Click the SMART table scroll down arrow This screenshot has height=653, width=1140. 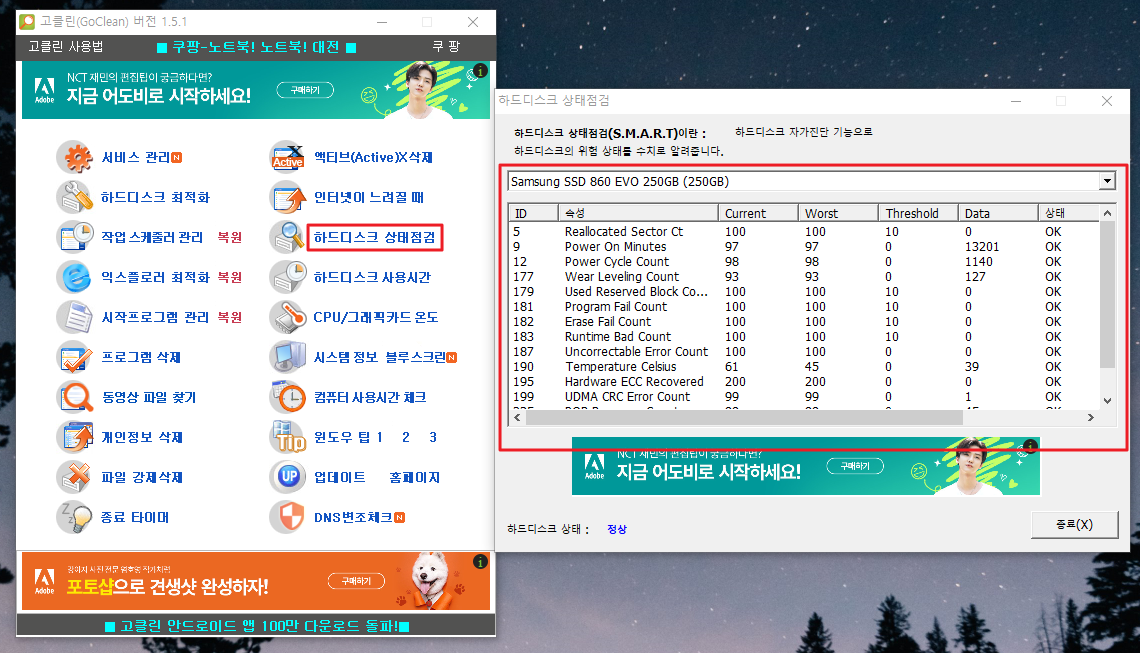click(x=1107, y=401)
